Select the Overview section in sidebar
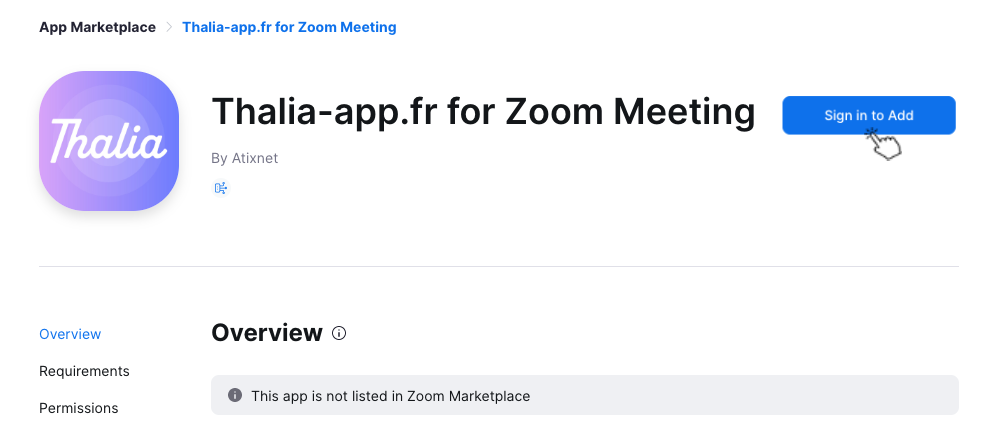 tap(70, 334)
